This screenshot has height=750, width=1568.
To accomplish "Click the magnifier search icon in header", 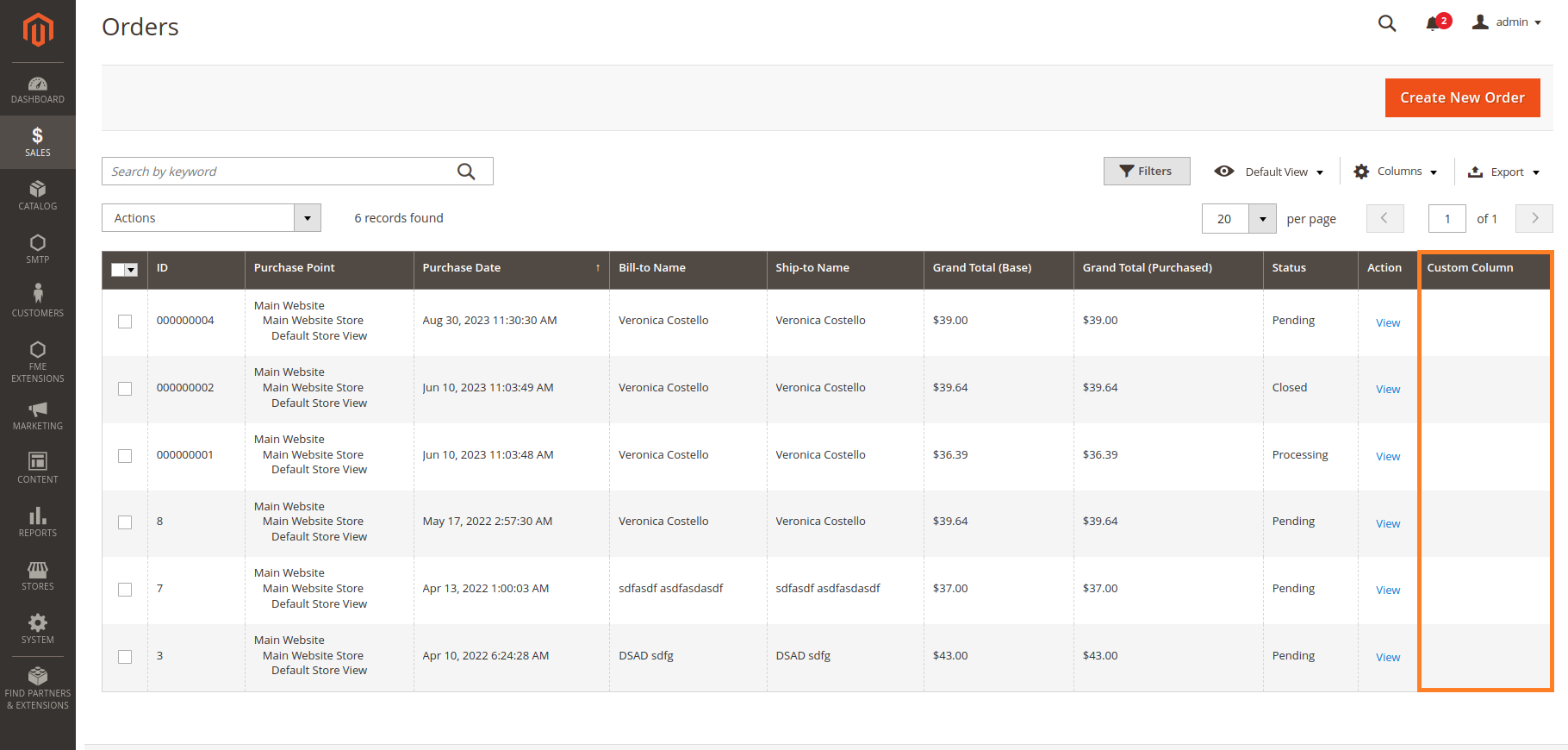I will (1386, 23).
